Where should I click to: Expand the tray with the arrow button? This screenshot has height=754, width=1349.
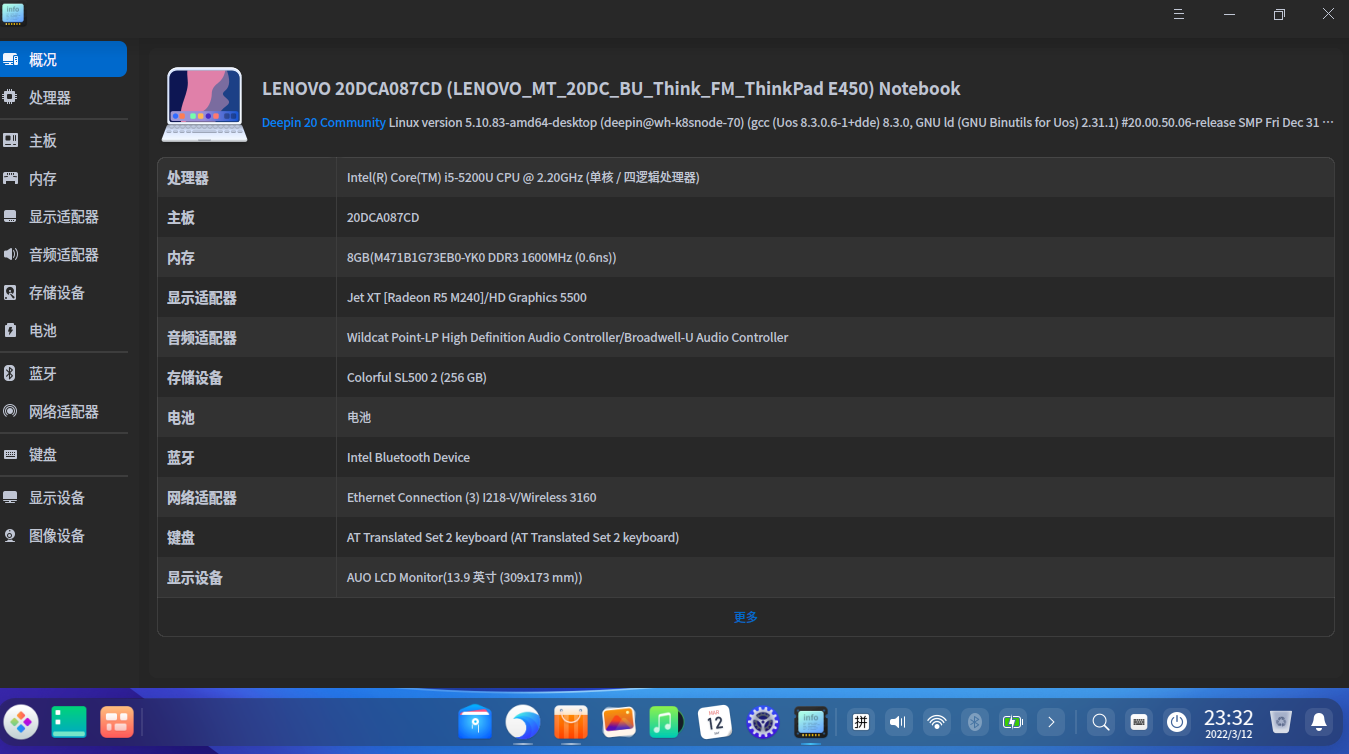1050,721
